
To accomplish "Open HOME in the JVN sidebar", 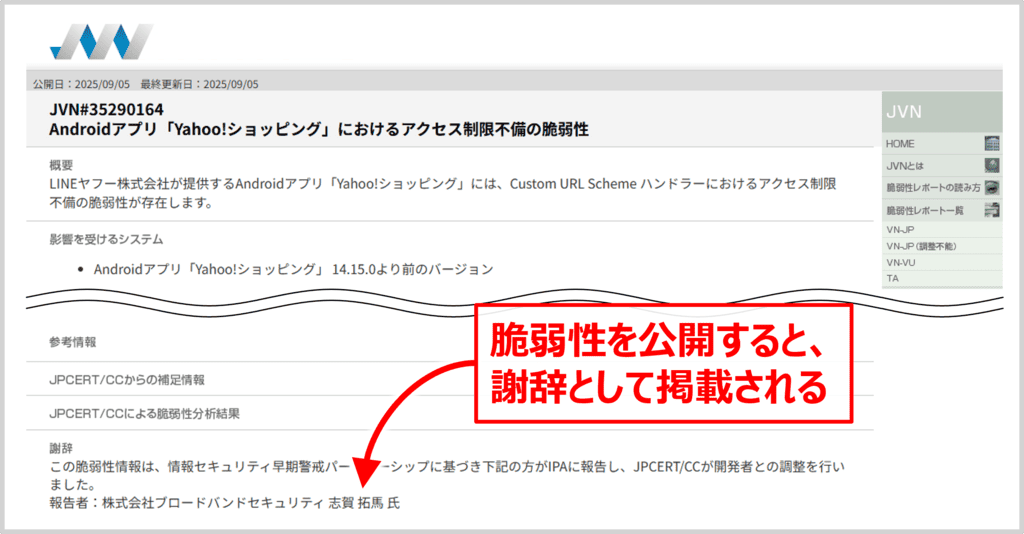I will click(x=900, y=144).
